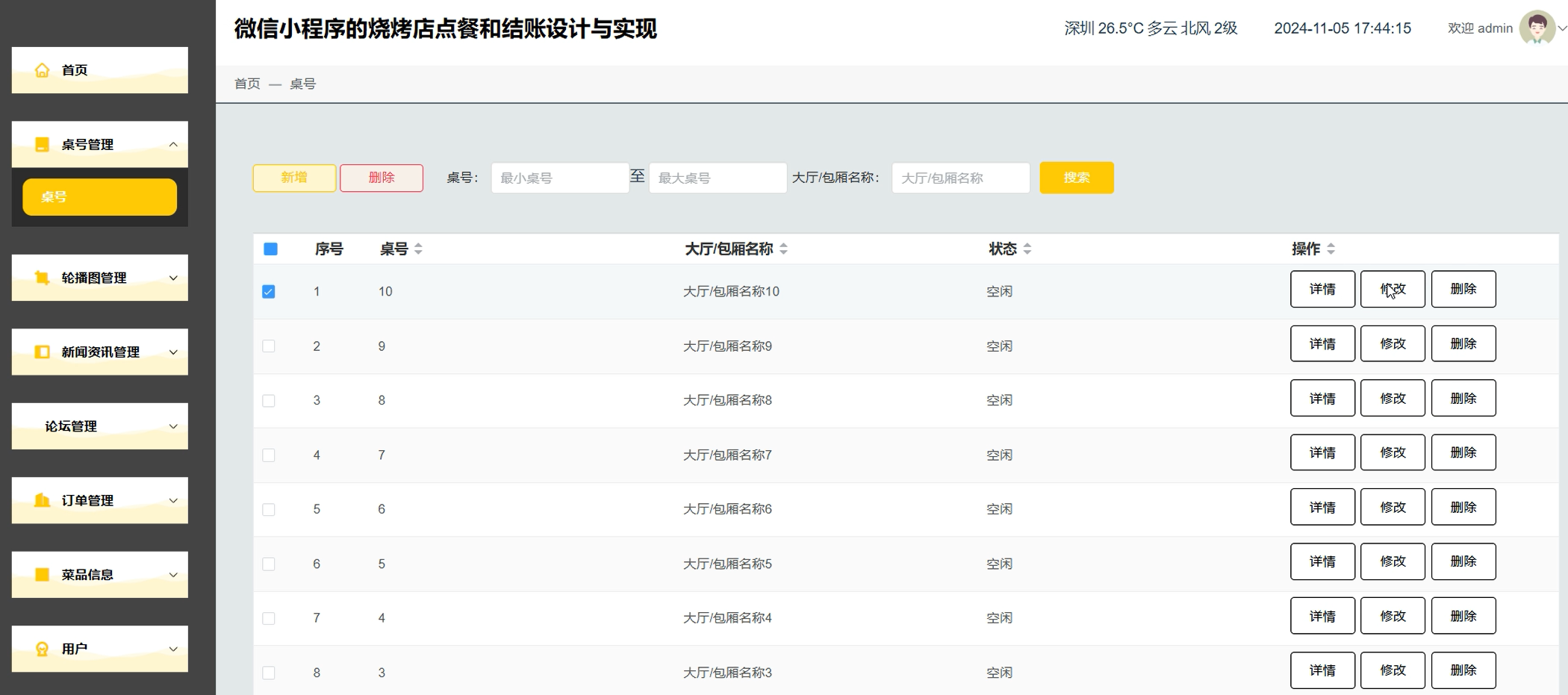Click the admin avatar picture
Image resolution: width=1568 pixels, height=695 pixels.
pyautogui.click(x=1537, y=28)
